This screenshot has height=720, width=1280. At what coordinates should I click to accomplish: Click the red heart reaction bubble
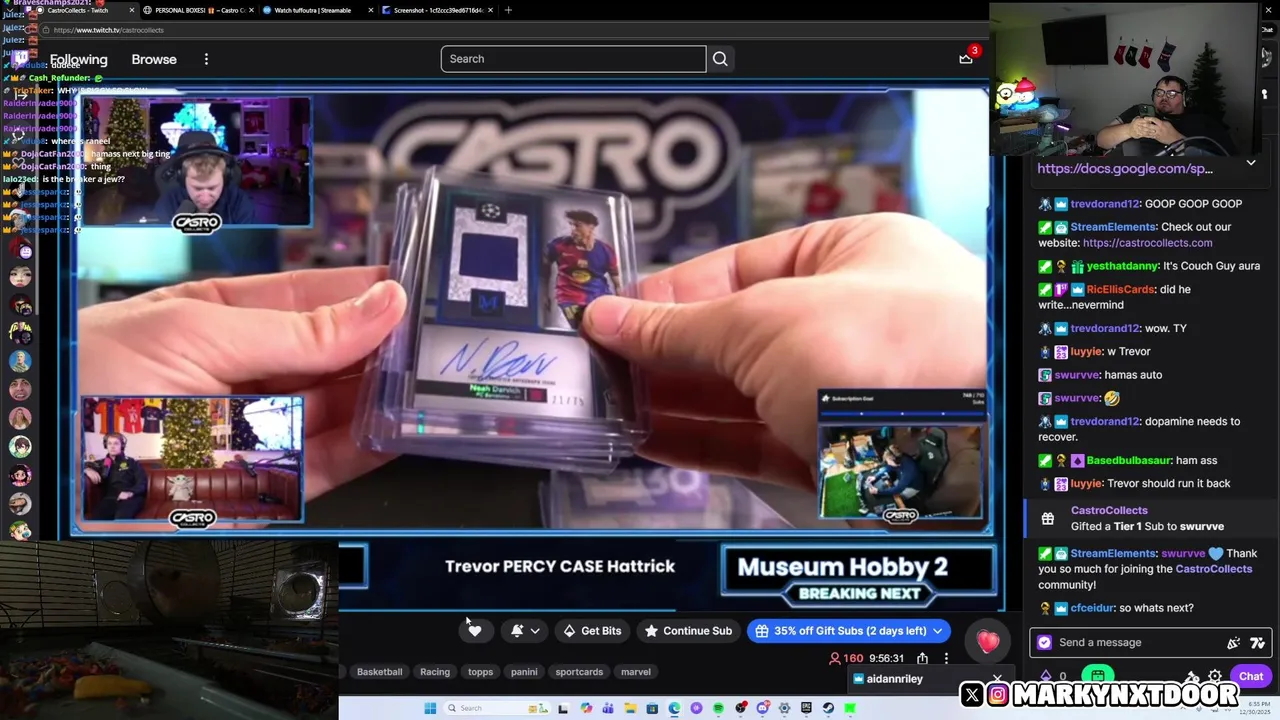click(988, 642)
